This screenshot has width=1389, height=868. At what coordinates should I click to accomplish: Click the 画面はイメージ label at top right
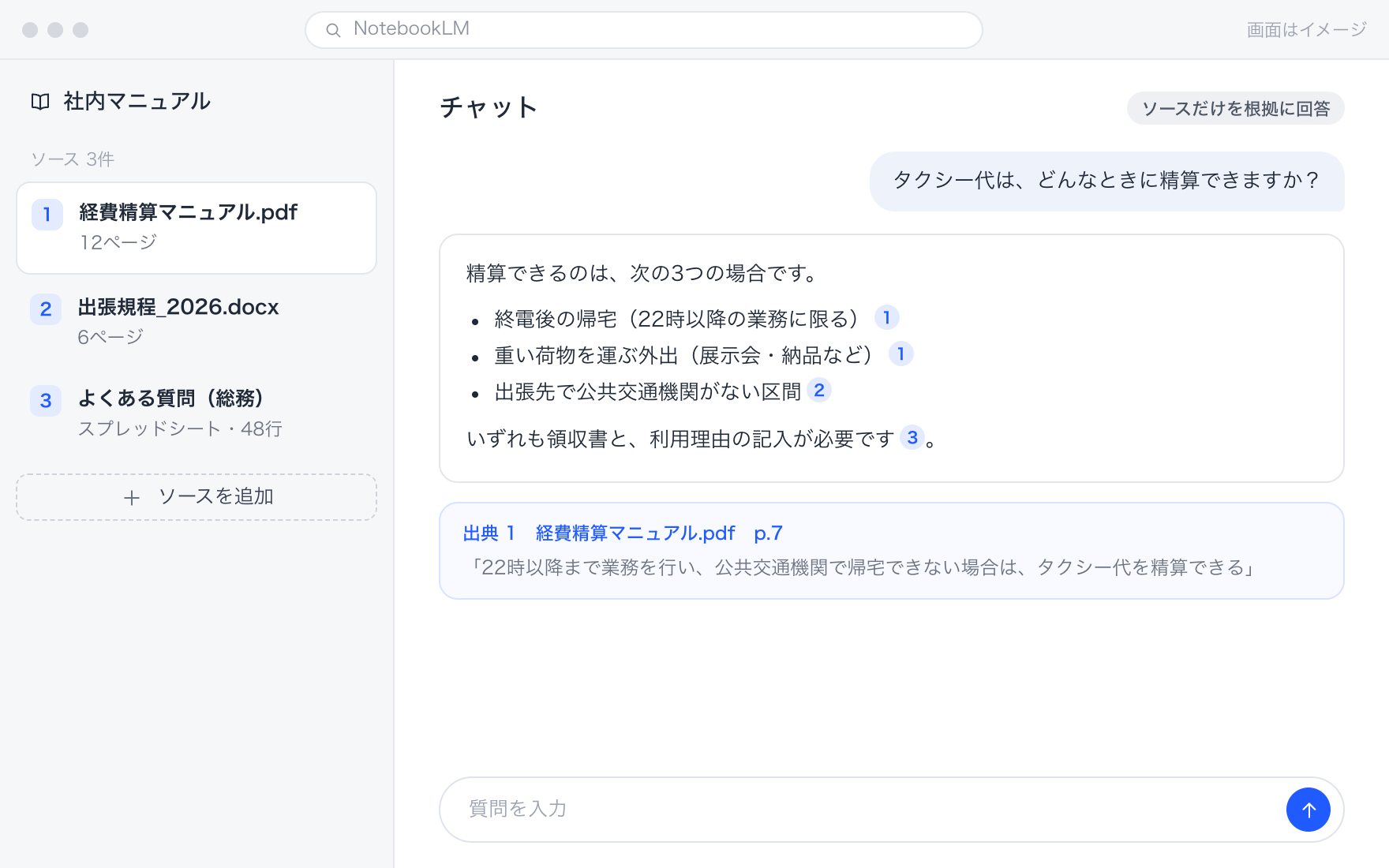1306,30
